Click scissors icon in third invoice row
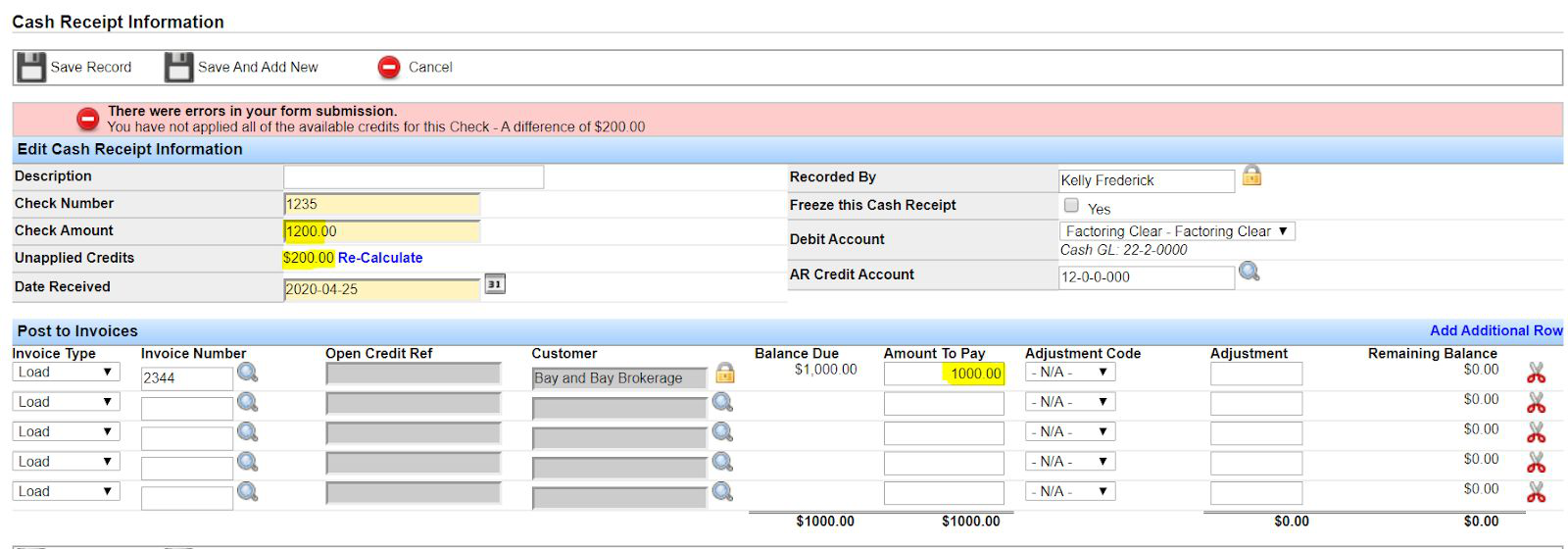This screenshot has height=549, width=1568. pos(1536,432)
